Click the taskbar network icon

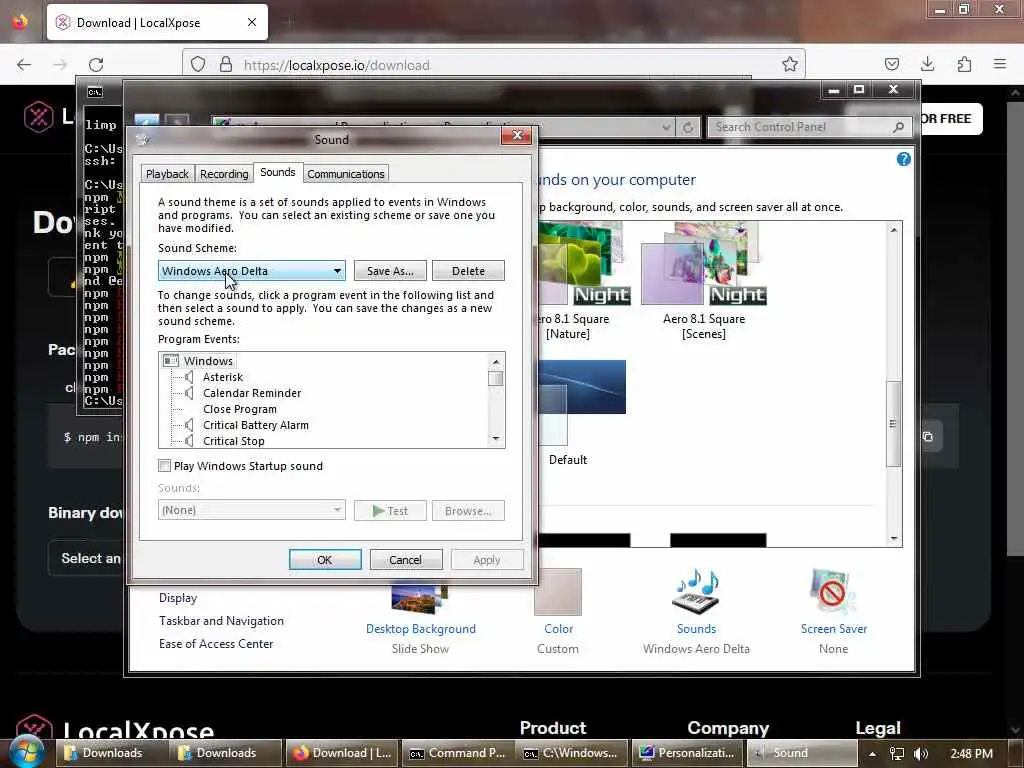point(897,754)
